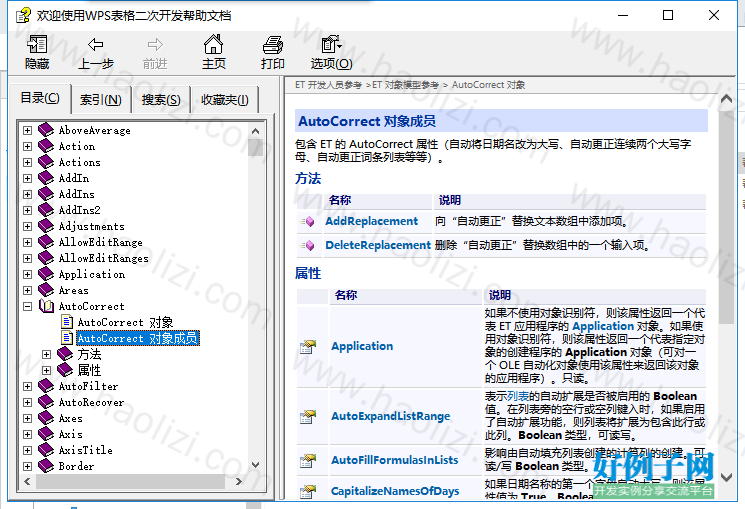Expand the Areas tree node
745x509 pixels.
(28, 290)
